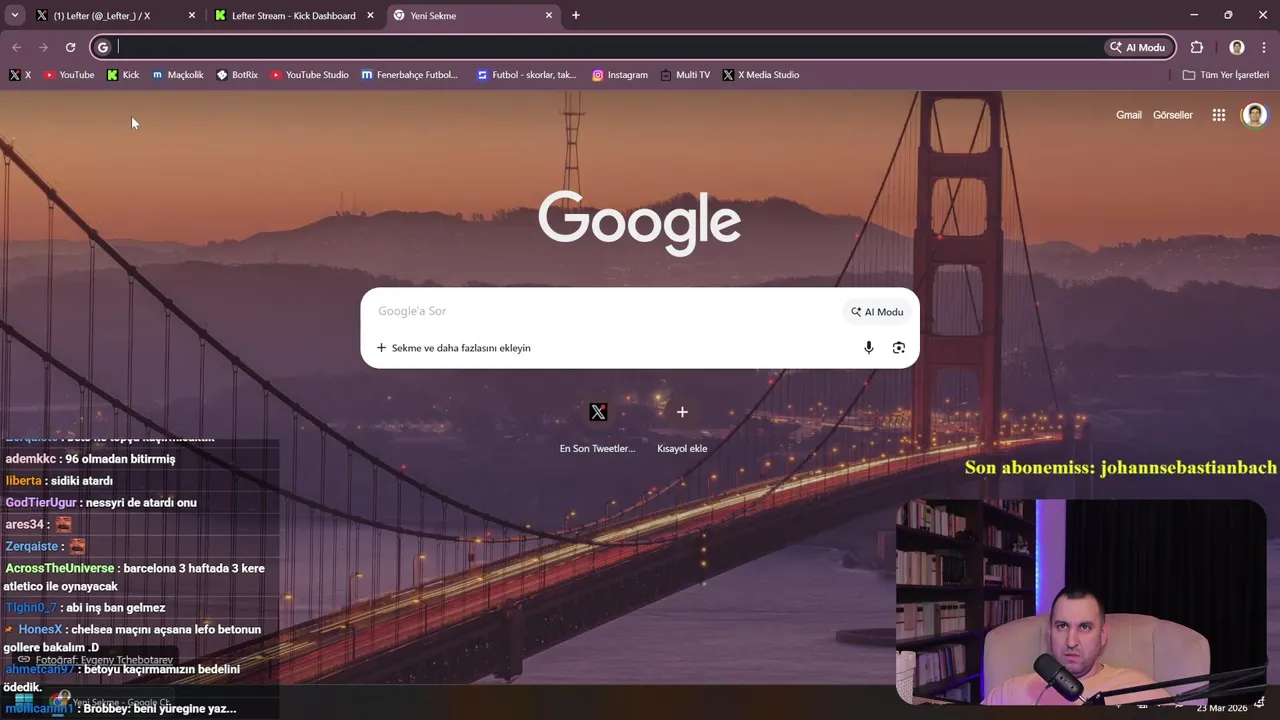
Task: Open the Fenerbahçe Futbol bookmark
Action: pyautogui.click(x=410, y=75)
